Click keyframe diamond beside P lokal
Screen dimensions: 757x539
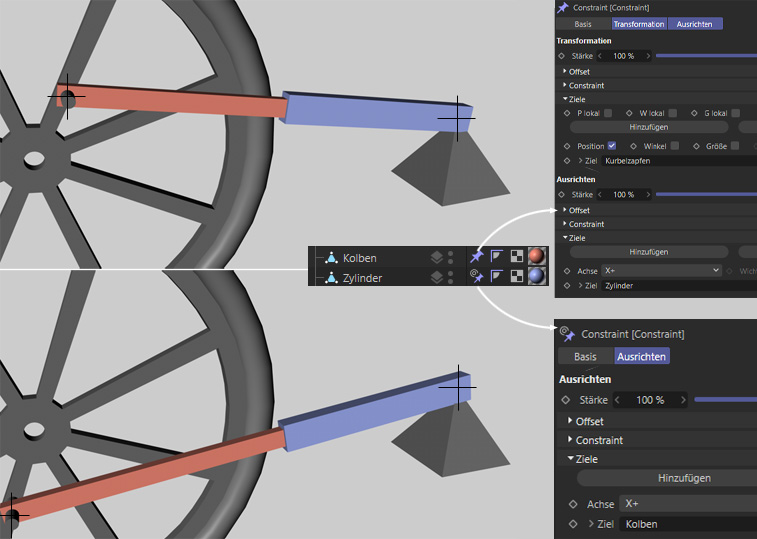tap(567, 113)
